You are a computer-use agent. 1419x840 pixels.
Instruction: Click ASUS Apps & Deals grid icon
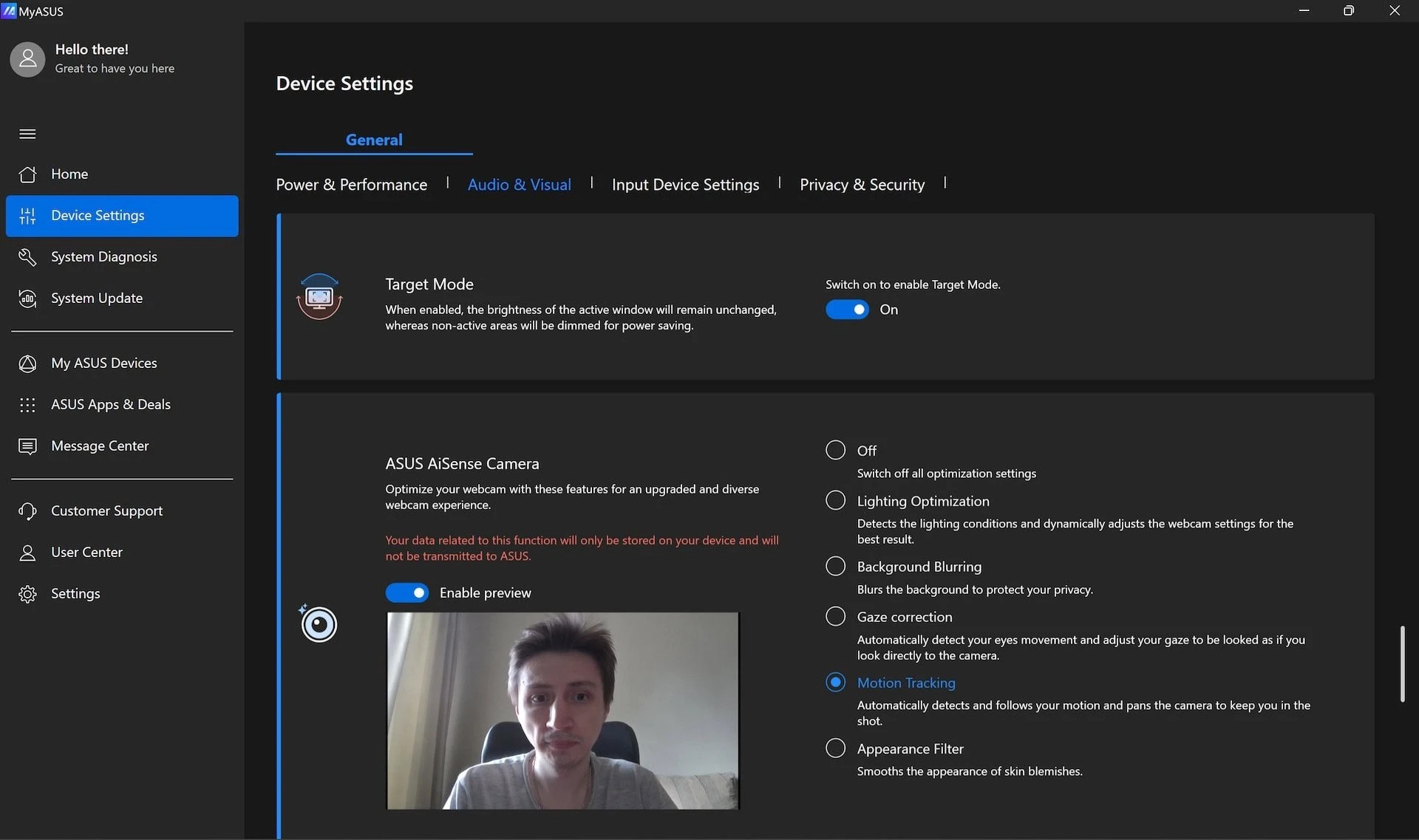27,405
